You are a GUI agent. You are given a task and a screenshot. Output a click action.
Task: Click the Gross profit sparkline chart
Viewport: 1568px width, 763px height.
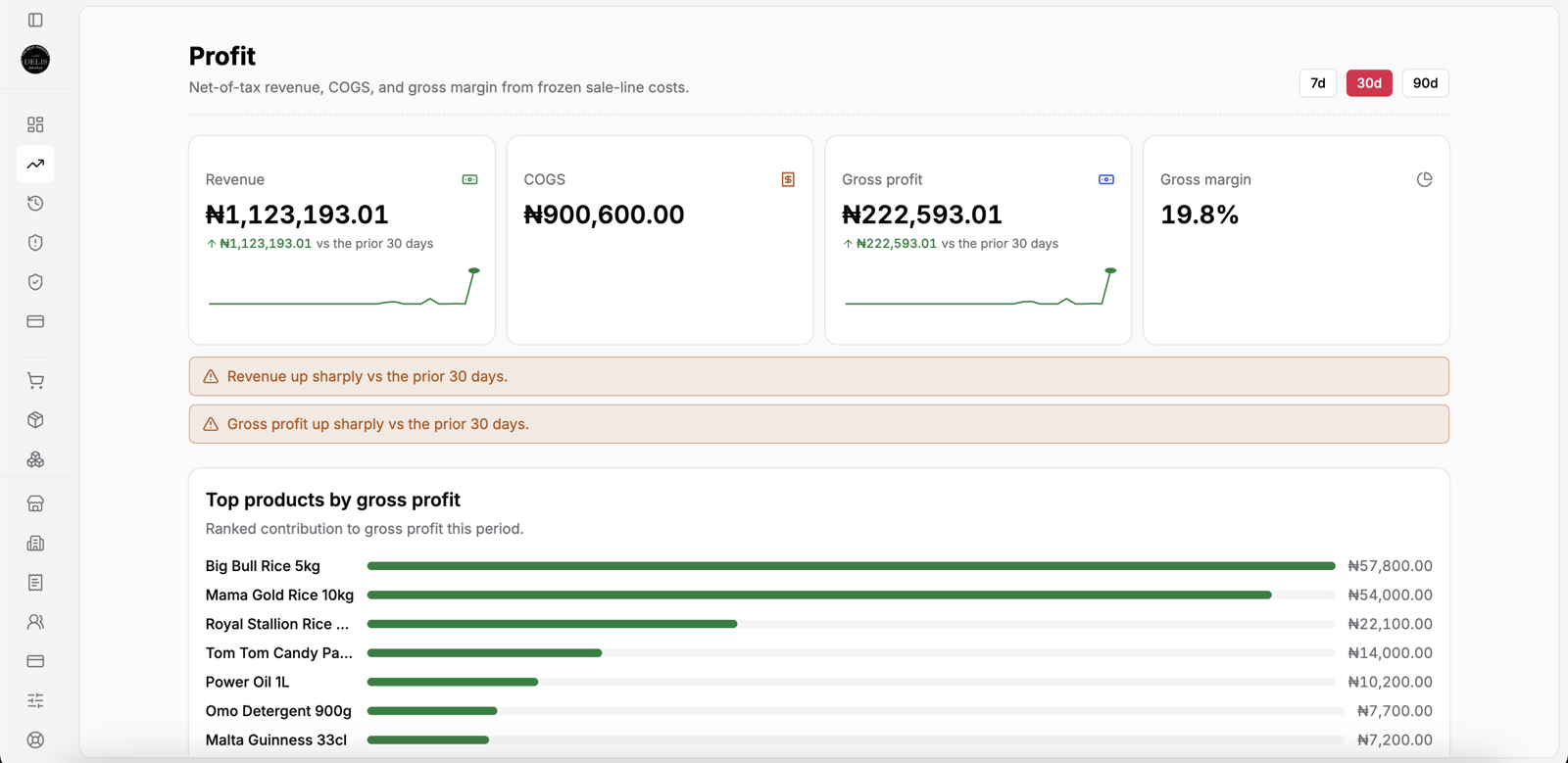pyautogui.click(x=980, y=287)
